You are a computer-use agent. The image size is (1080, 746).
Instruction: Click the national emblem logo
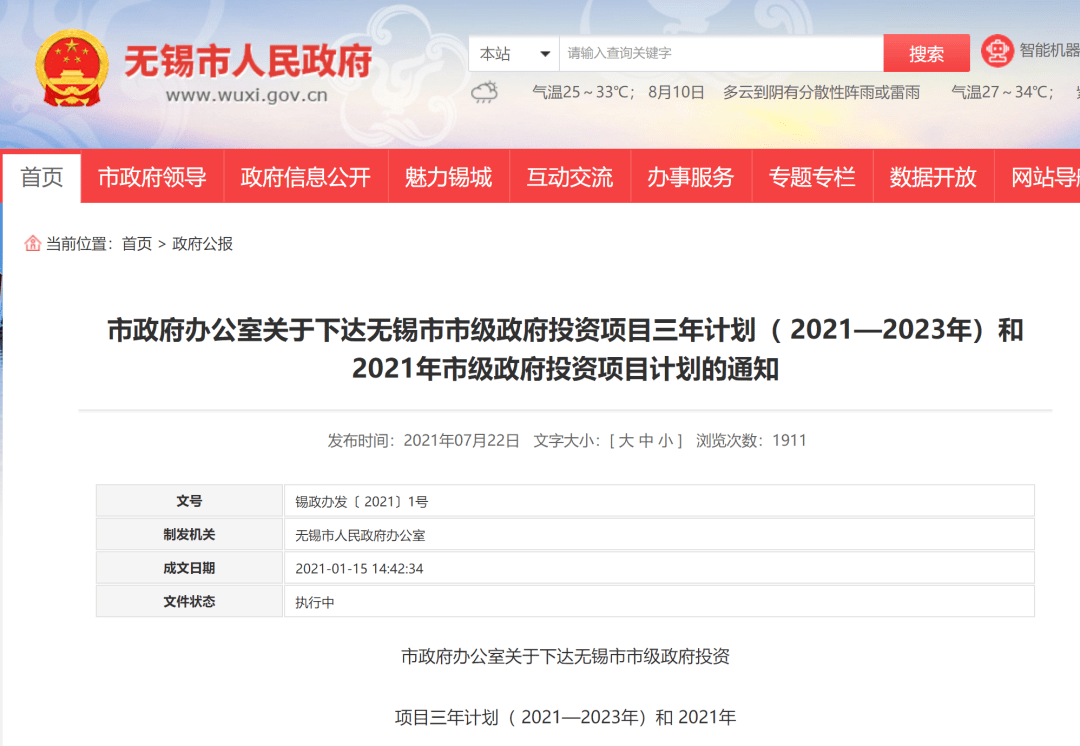72,69
